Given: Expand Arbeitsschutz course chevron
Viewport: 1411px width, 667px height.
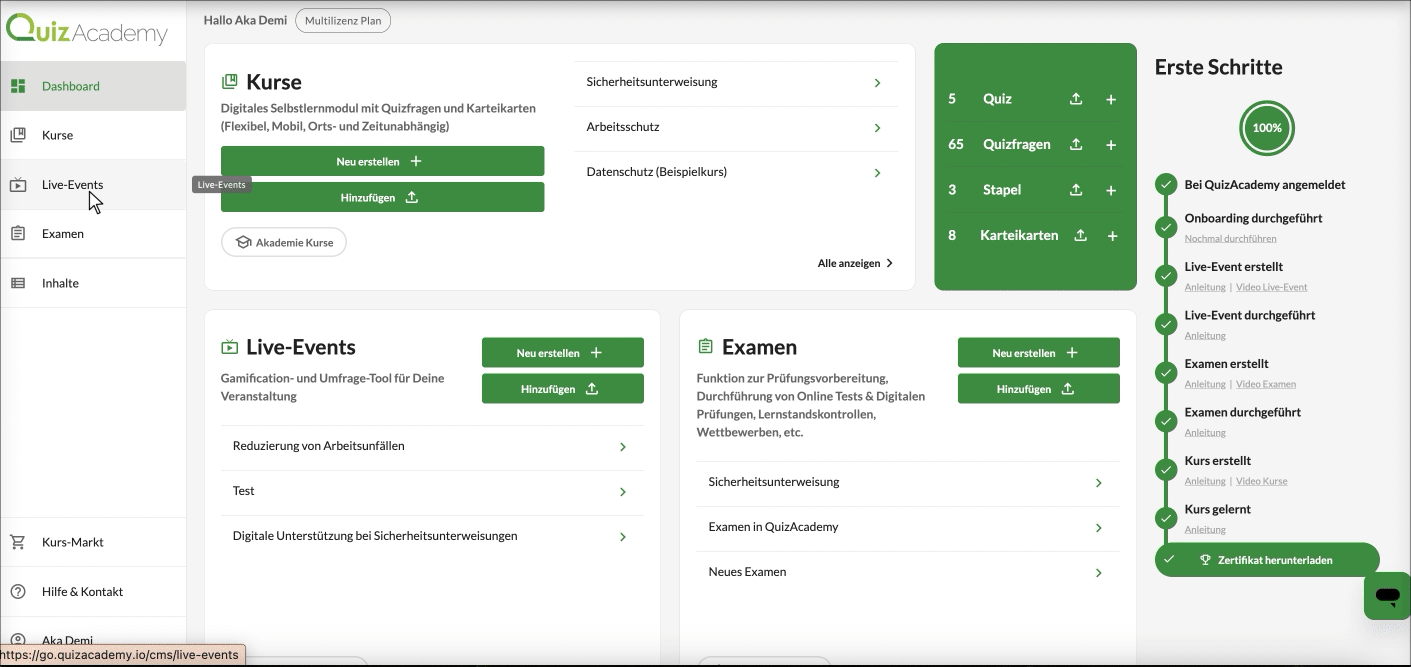Looking at the screenshot, I should coord(877,128).
